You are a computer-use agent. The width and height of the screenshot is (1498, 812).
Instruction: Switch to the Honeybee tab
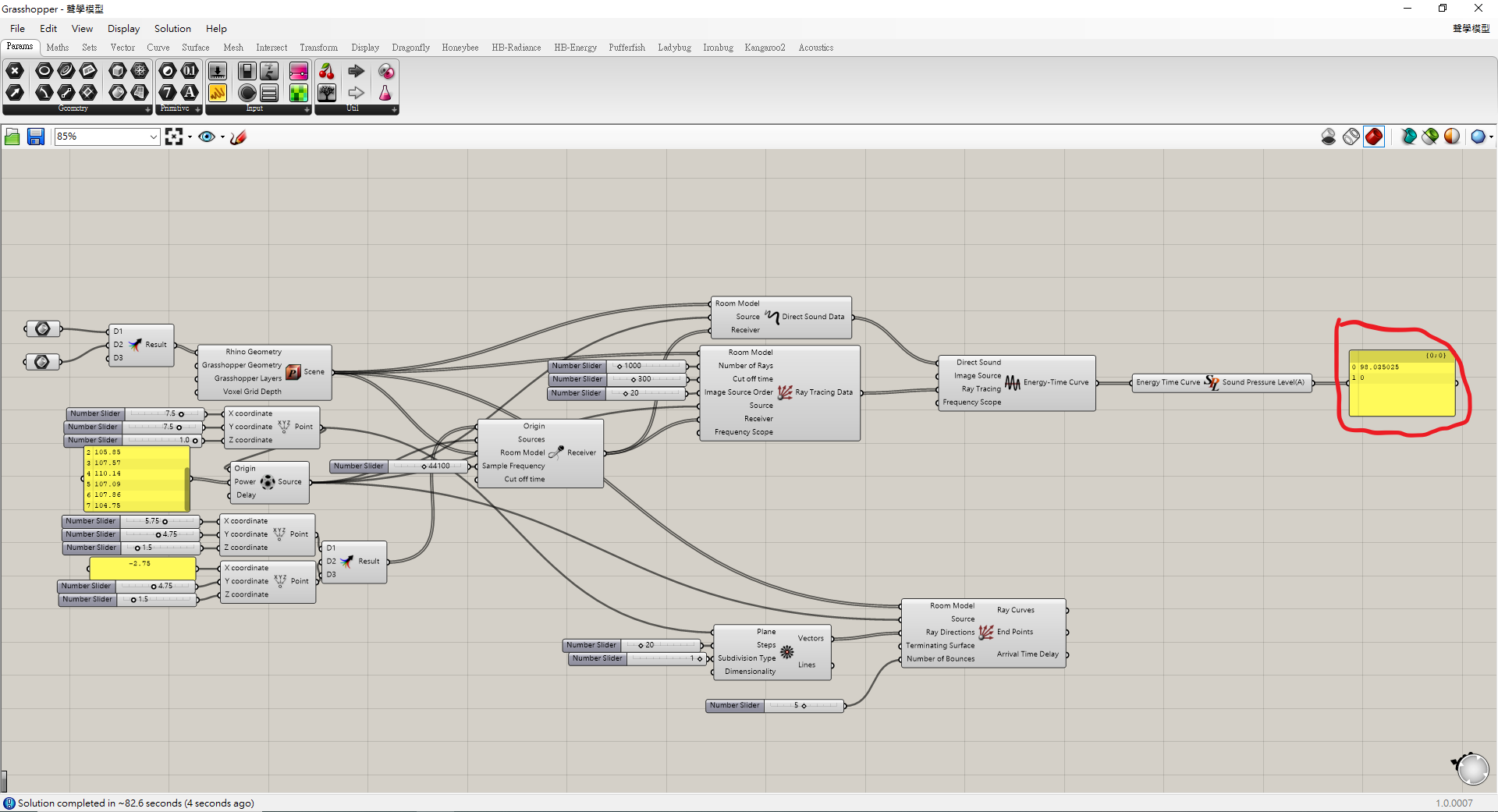(460, 48)
